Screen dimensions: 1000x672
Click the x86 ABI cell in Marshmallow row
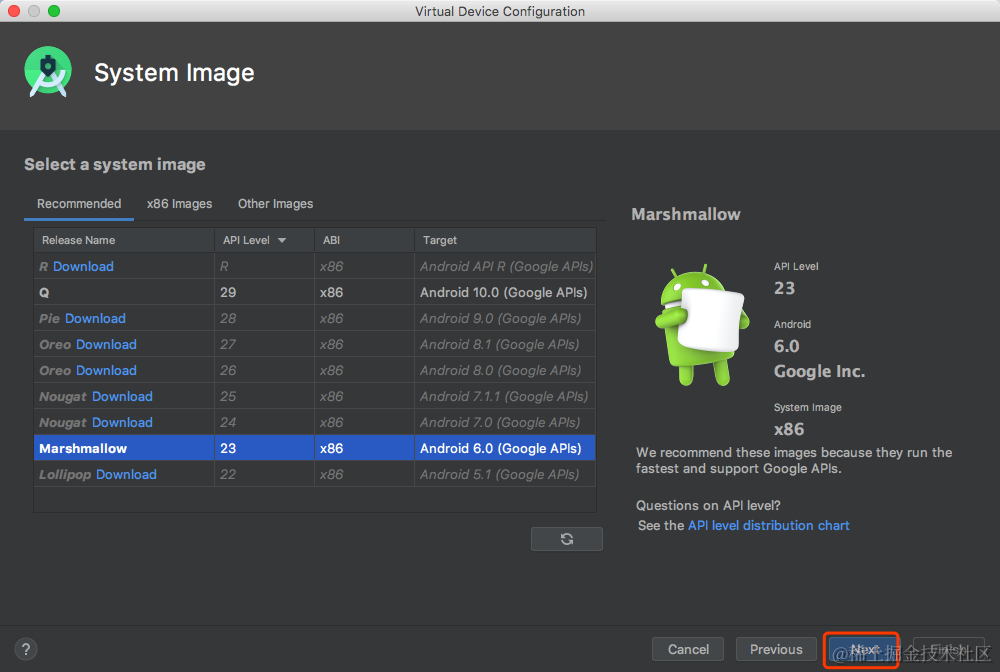coord(364,448)
